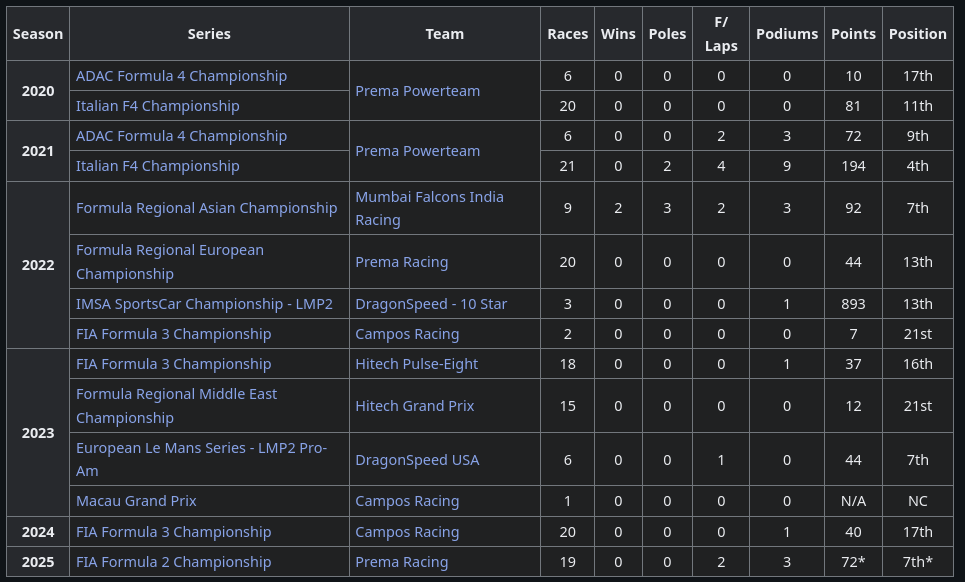
Task: Open the 2020 ADAC Formula 4 Championship link
Action: pos(181,76)
